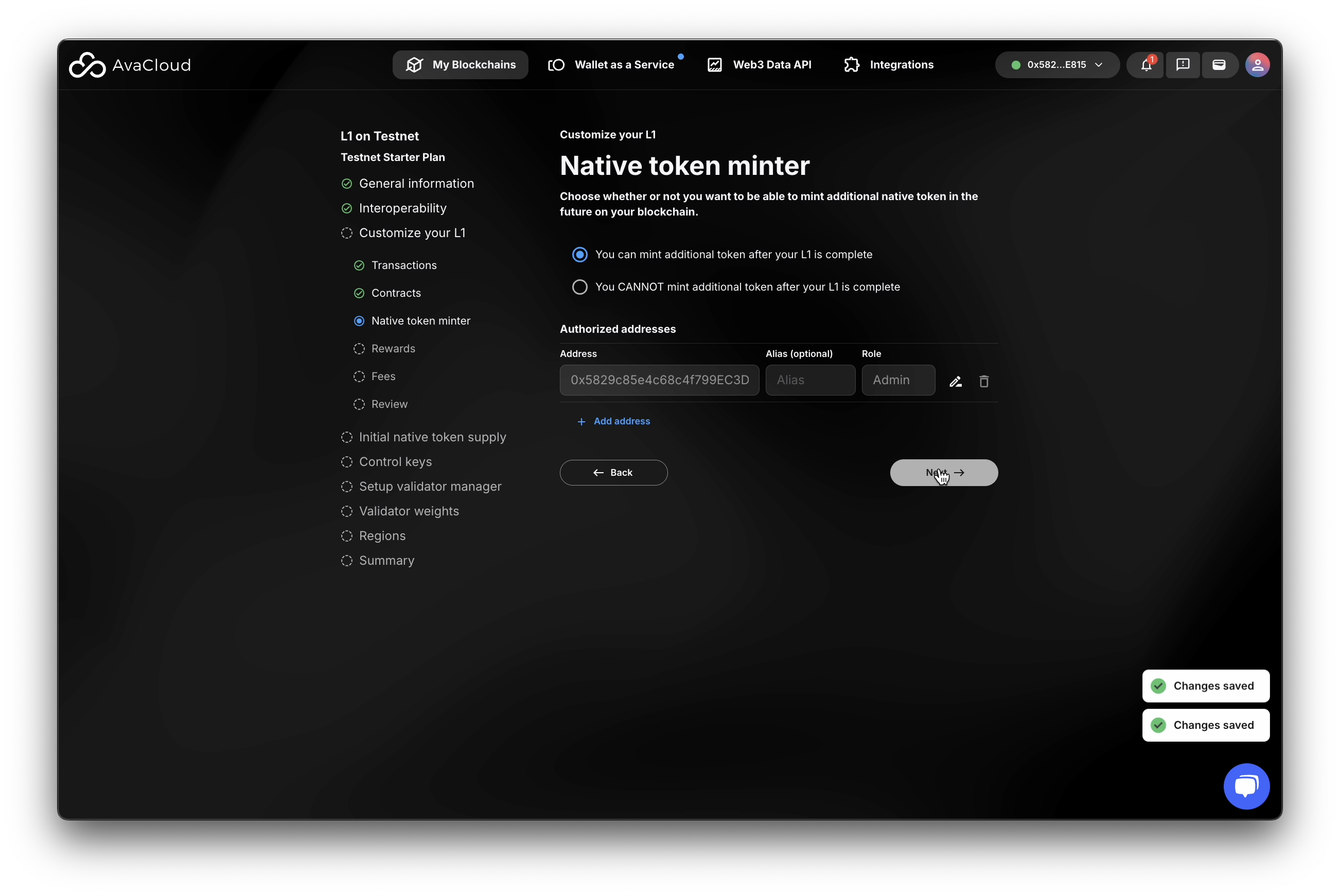The width and height of the screenshot is (1340, 896).
Task: Click the Alias input field
Action: tap(809, 380)
